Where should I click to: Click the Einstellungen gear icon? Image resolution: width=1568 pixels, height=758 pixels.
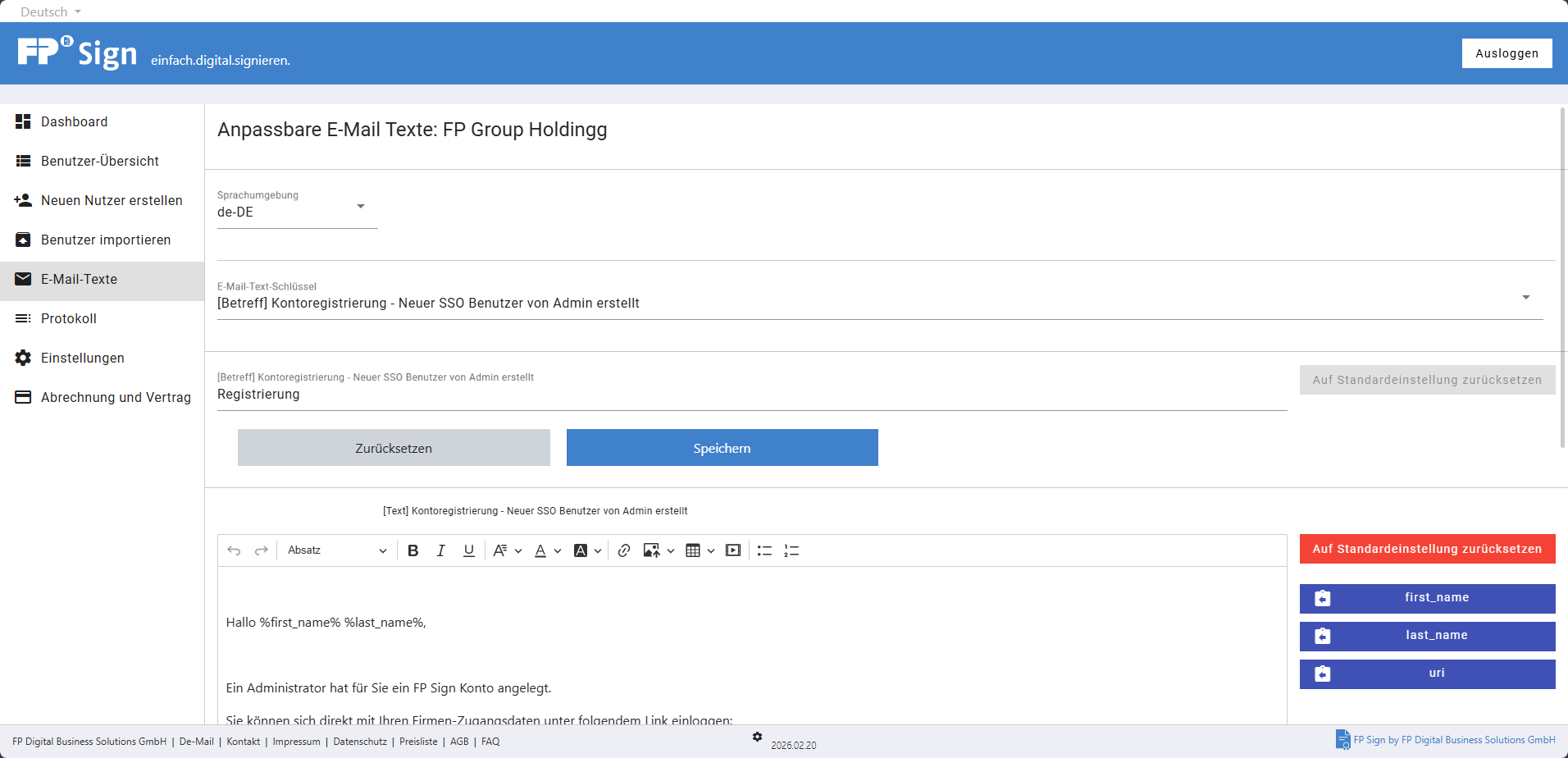pos(23,358)
